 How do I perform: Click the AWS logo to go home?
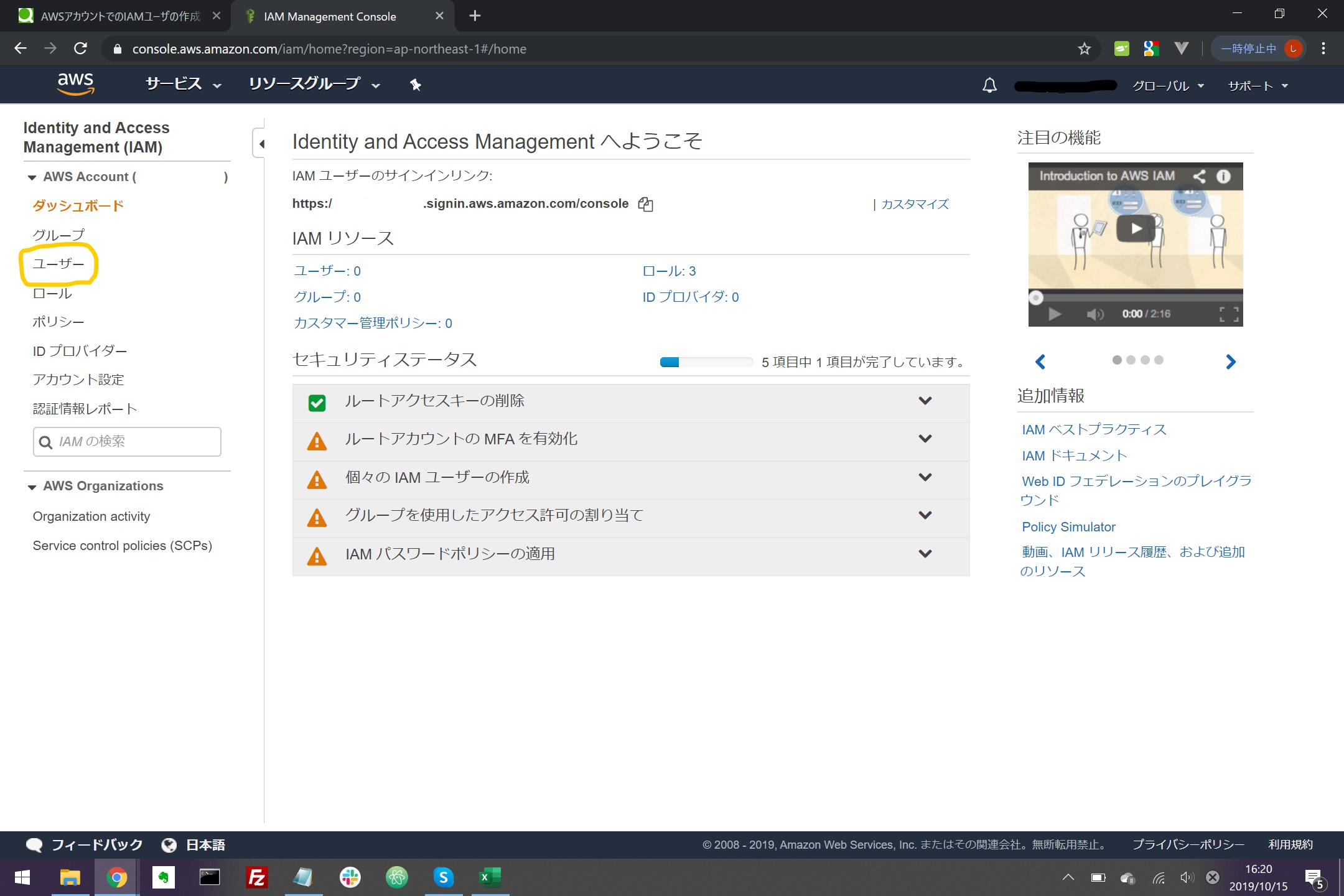pos(75,84)
